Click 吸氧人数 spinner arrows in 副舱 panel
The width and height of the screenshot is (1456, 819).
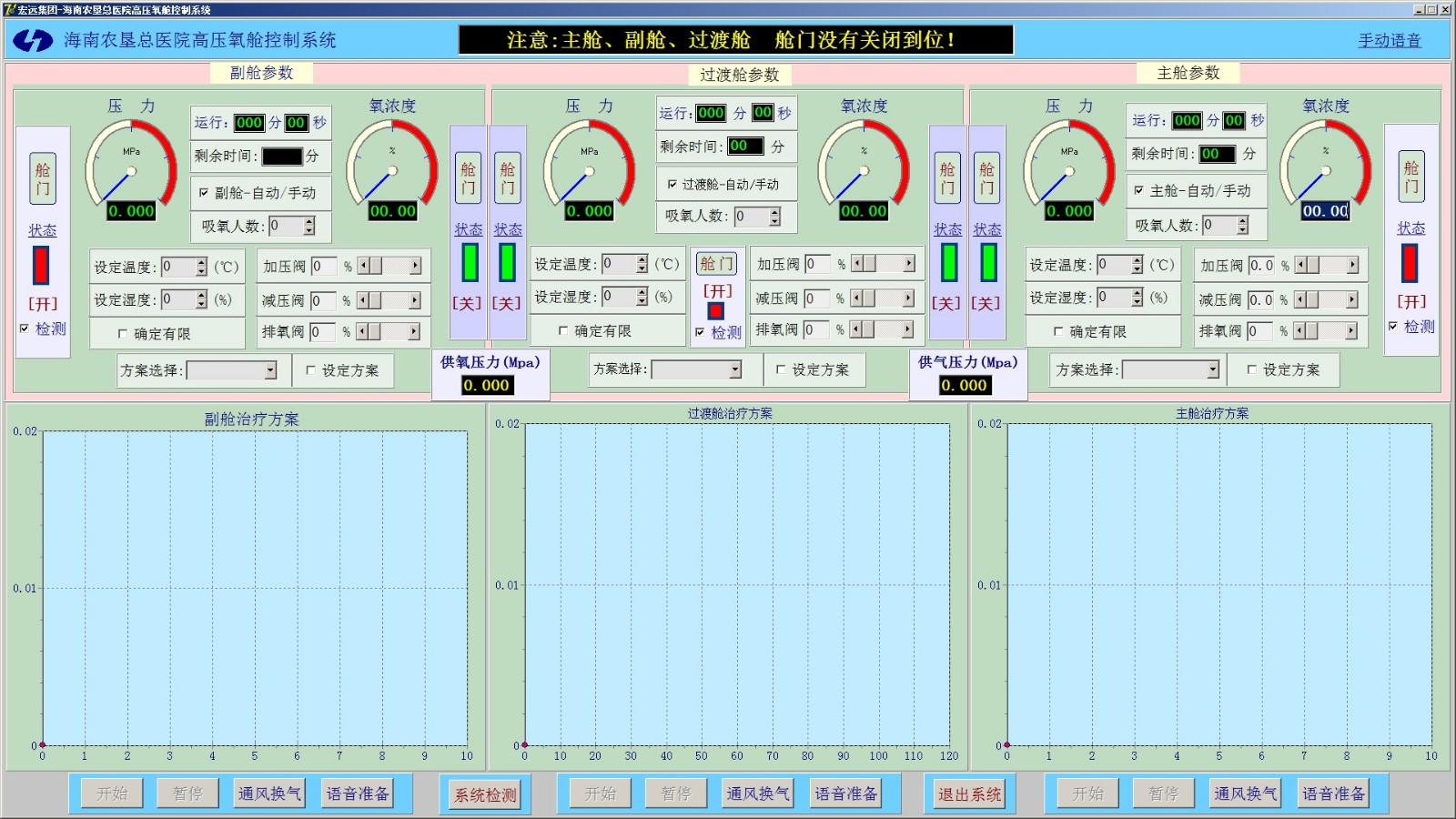coord(309,226)
